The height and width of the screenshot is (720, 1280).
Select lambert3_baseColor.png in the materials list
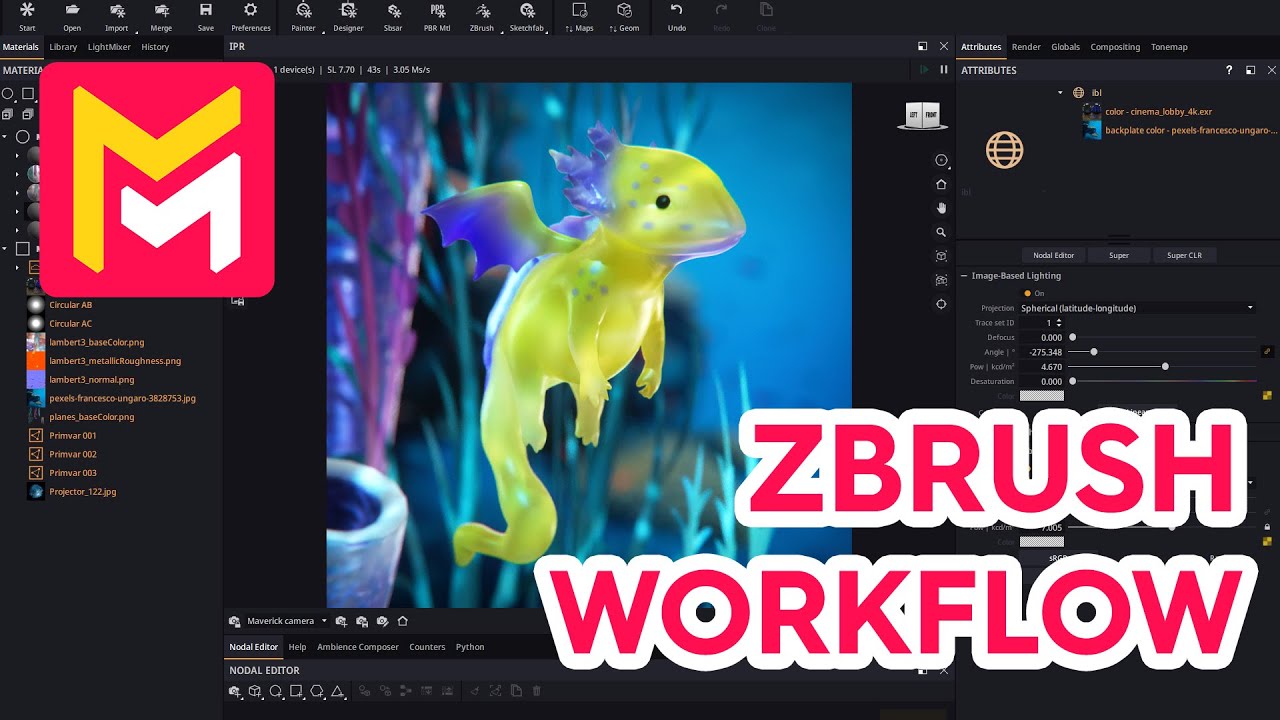(97, 342)
